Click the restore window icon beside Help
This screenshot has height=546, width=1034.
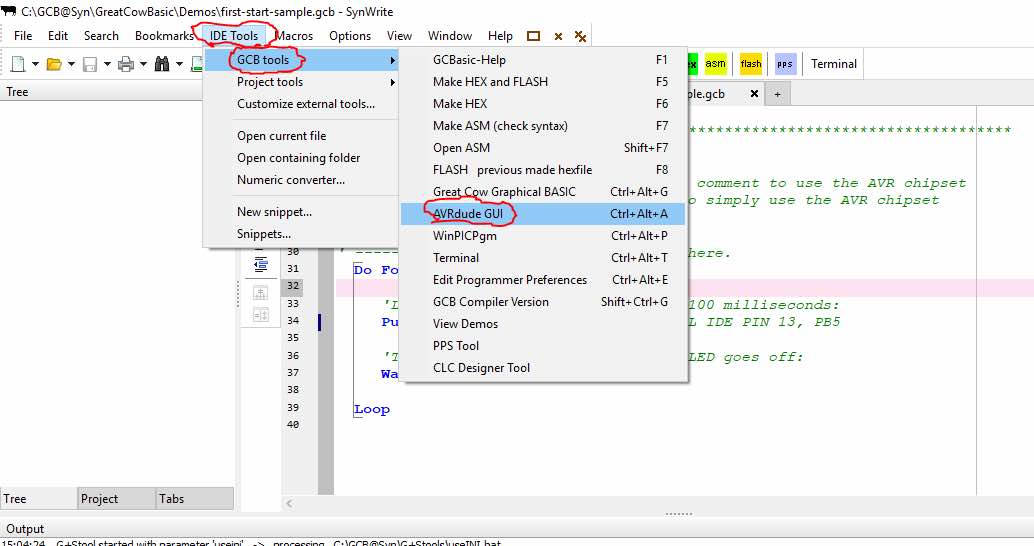pos(533,36)
